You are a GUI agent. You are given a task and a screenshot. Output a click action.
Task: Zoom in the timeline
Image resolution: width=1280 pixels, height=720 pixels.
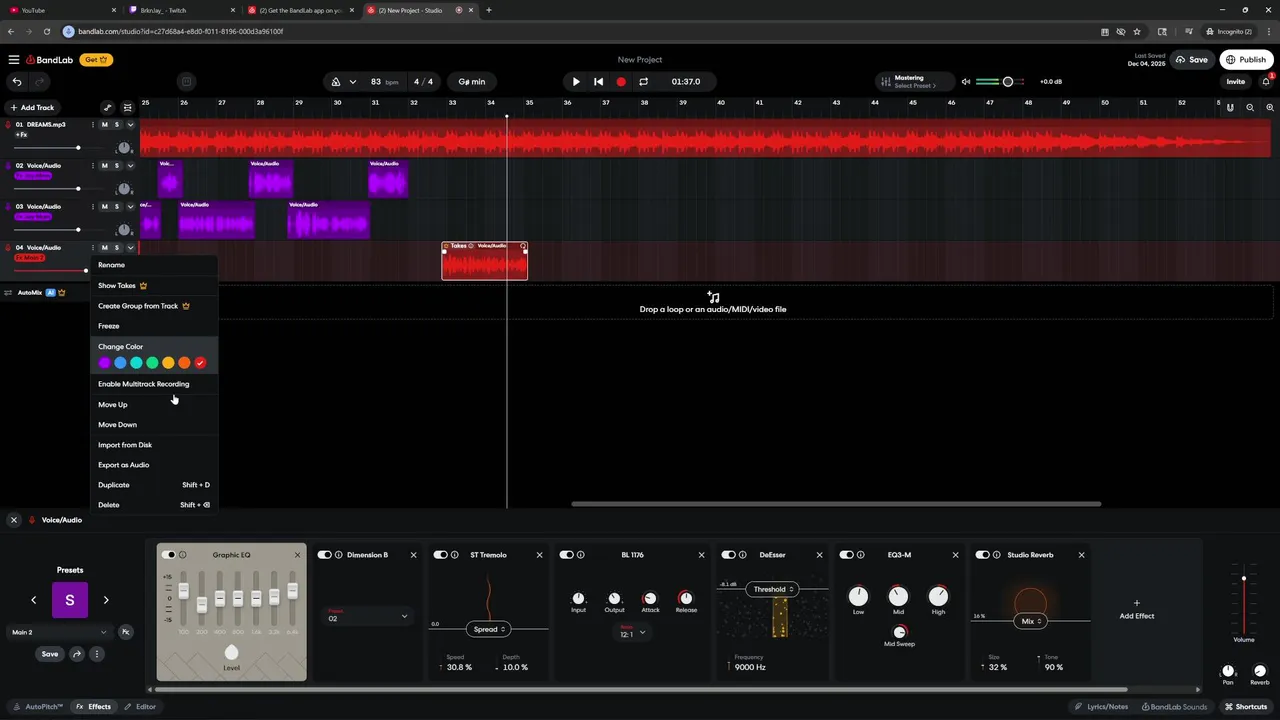pos(1270,107)
